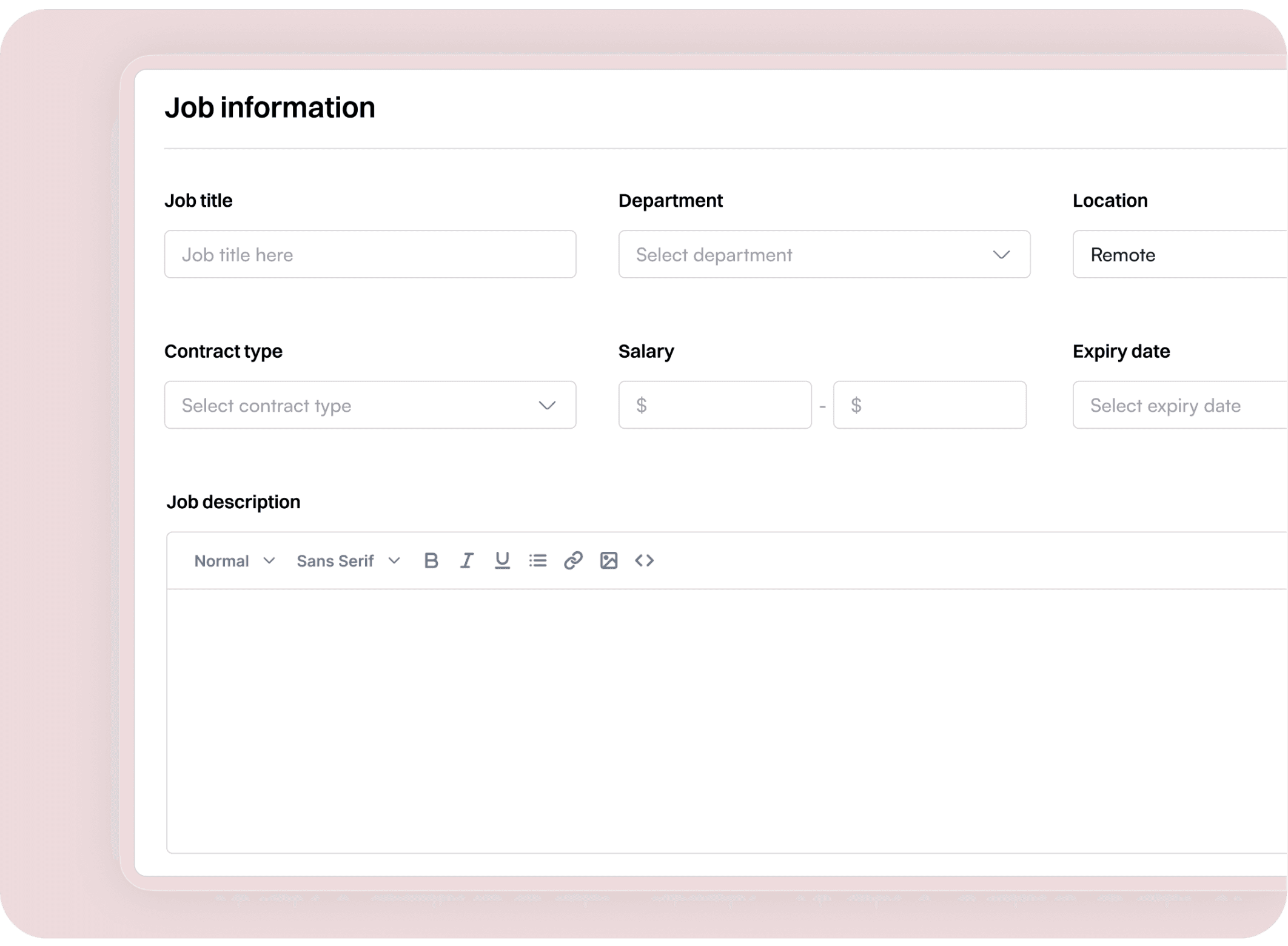
Task: Click the department dropdown chevron arrow
Action: click(x=1001, y=255)
